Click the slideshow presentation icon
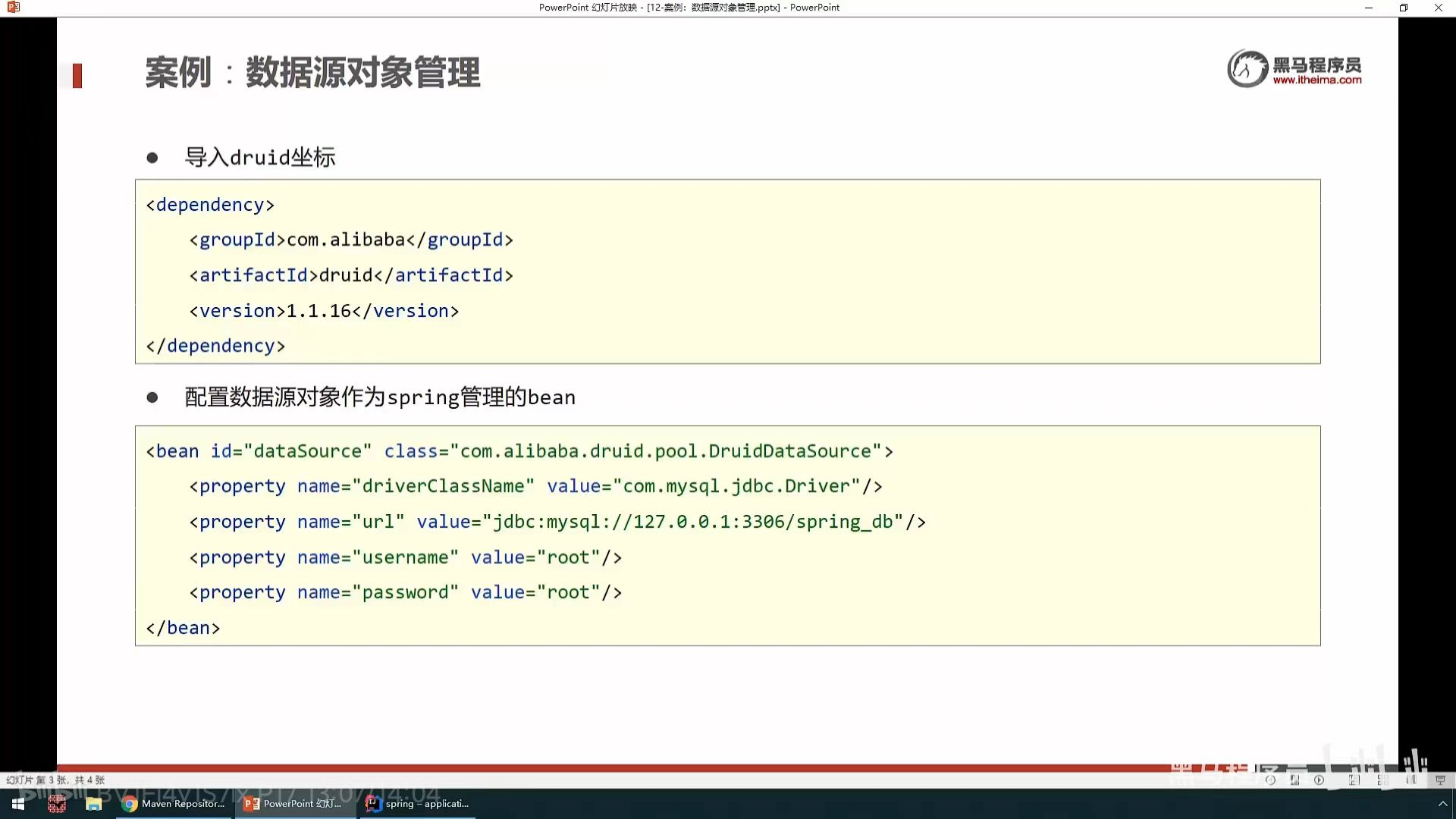The width and height of the screenshot is (1456, 819). tap(1440, 780)
